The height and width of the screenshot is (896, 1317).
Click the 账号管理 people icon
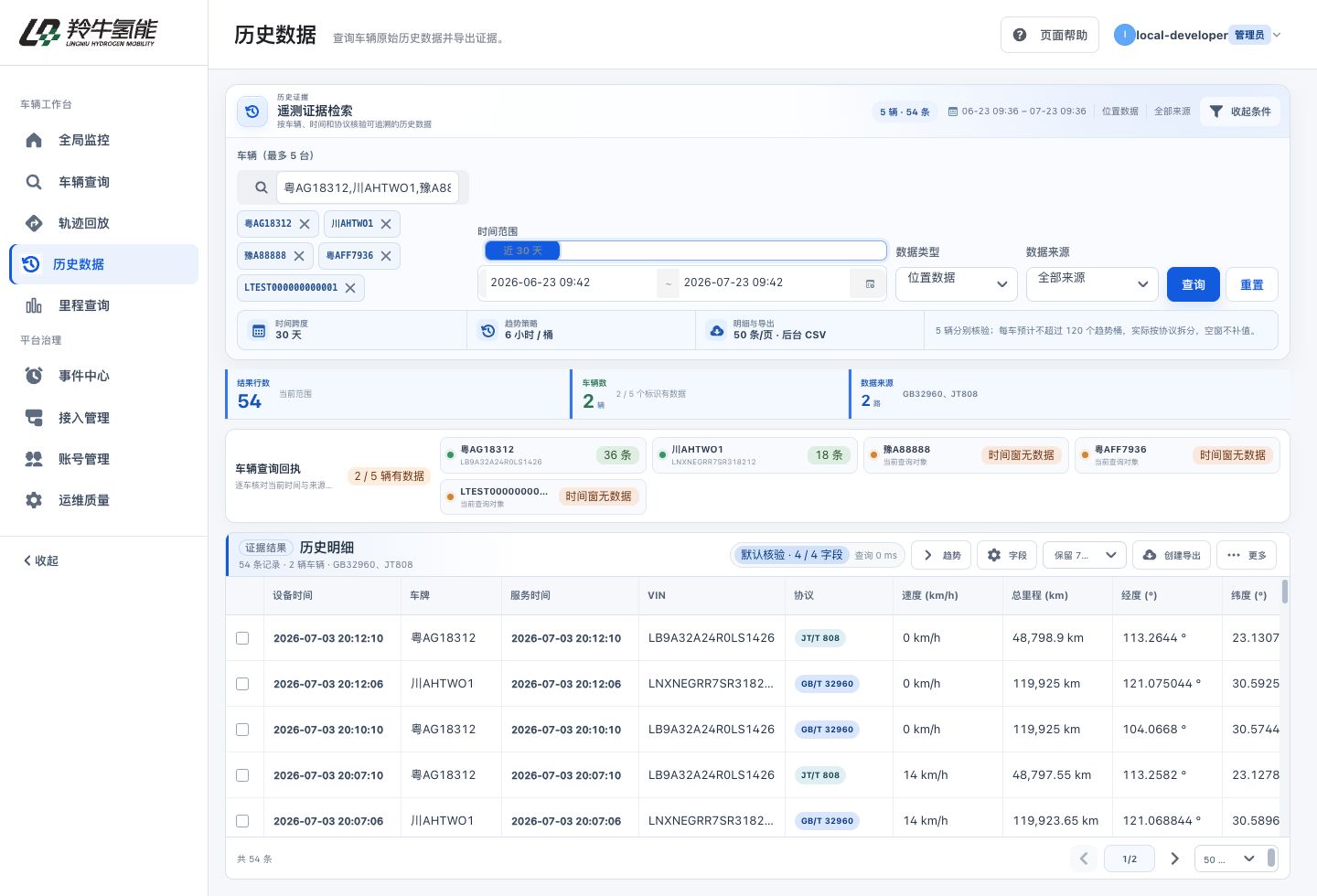[x=34, y=459]
